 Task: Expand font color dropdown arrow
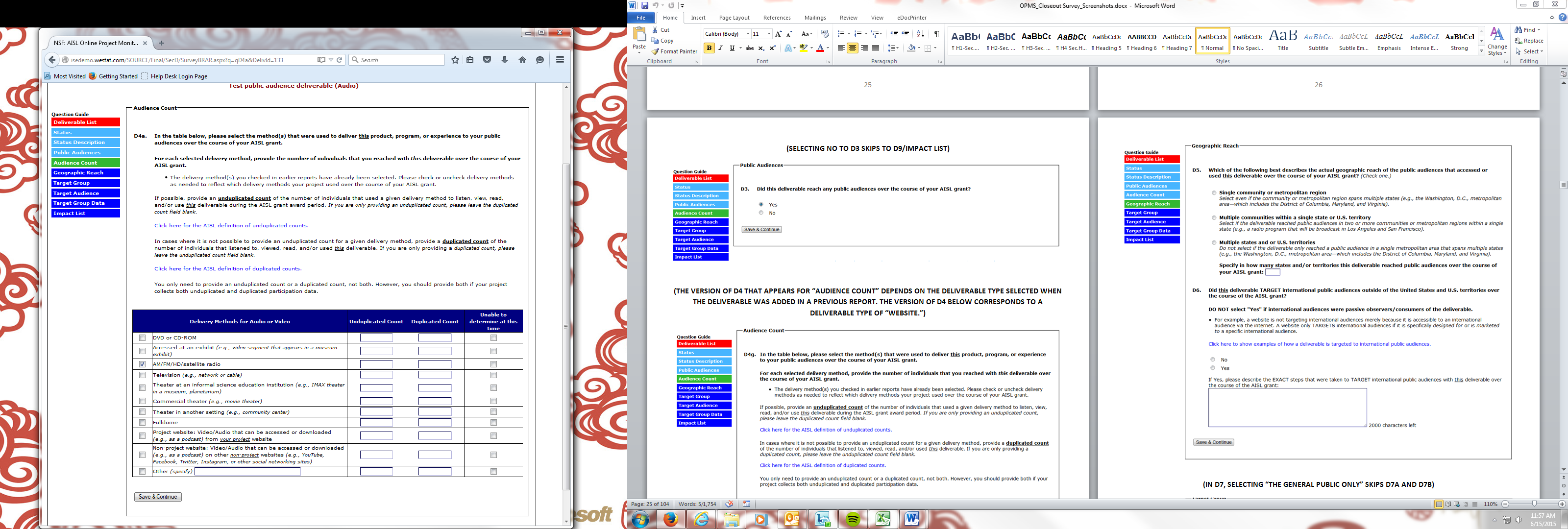pyautogui.click(x=828, y=48)
